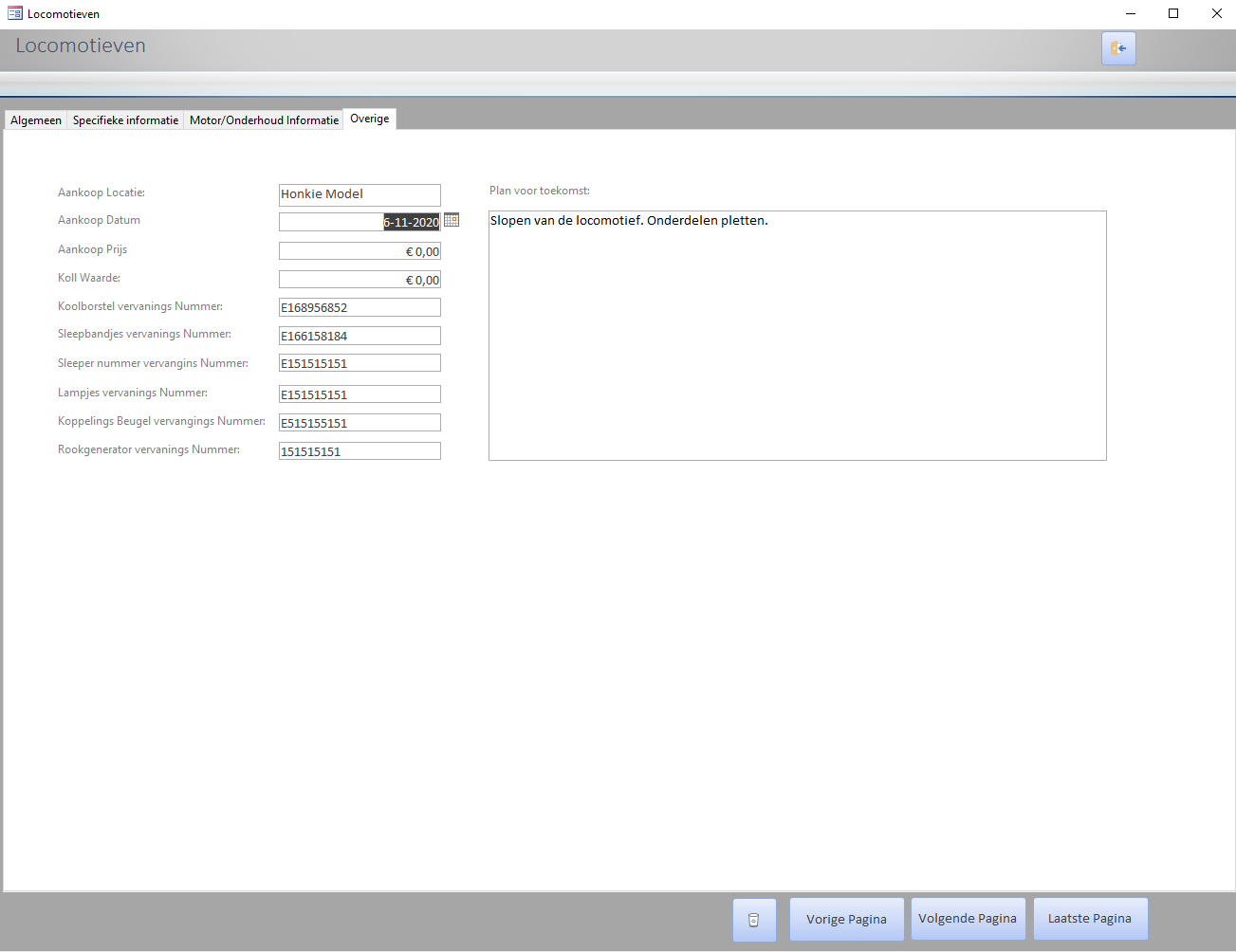Click the 'Locomotieven' form header title

click(81, 46)
